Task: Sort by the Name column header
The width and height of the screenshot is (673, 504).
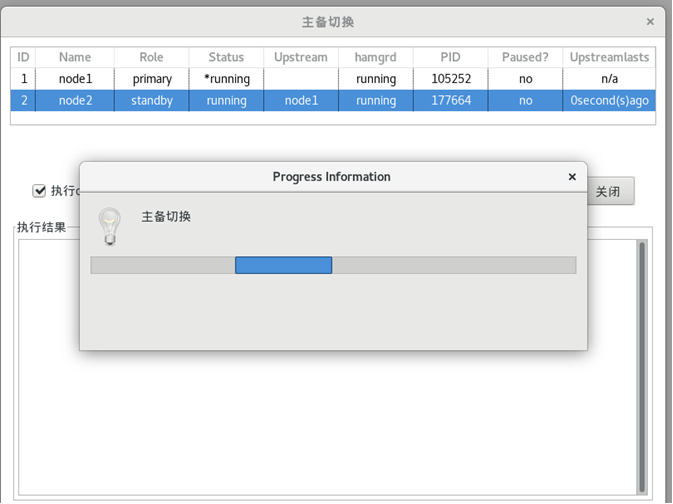Action: tap(75, 57)
